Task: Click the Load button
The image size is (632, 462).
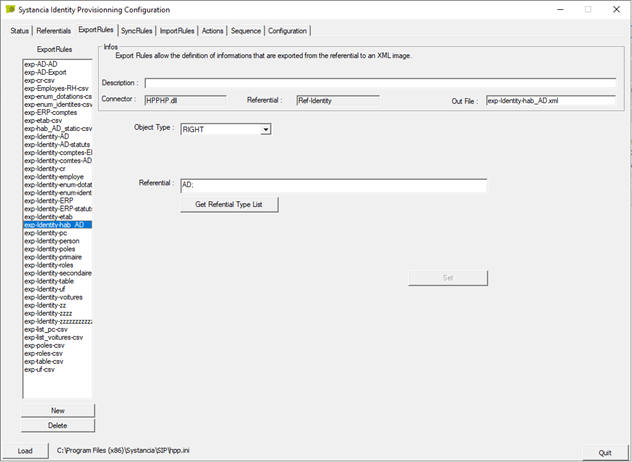Action: point(25,451)
